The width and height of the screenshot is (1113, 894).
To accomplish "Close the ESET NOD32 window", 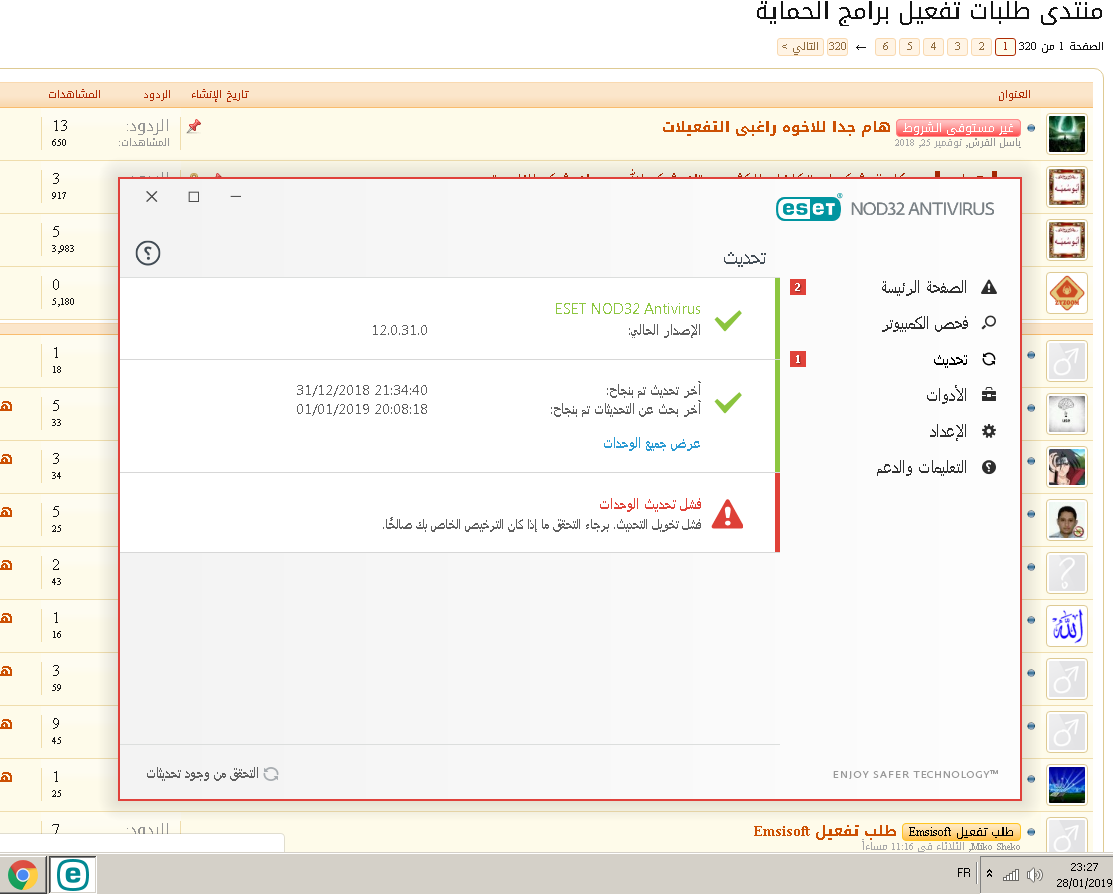I will 152,197.
